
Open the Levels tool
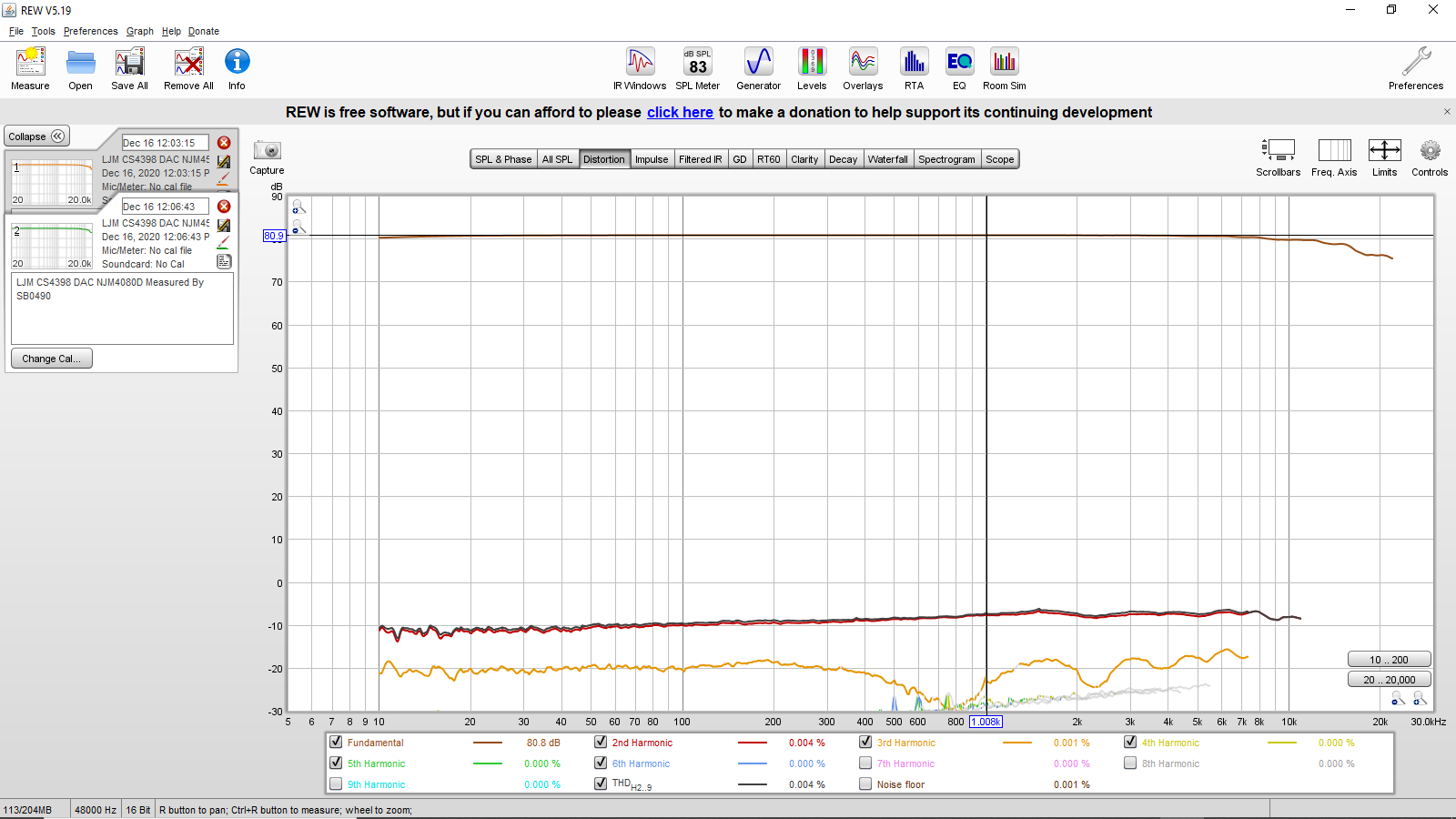(812, 69)
